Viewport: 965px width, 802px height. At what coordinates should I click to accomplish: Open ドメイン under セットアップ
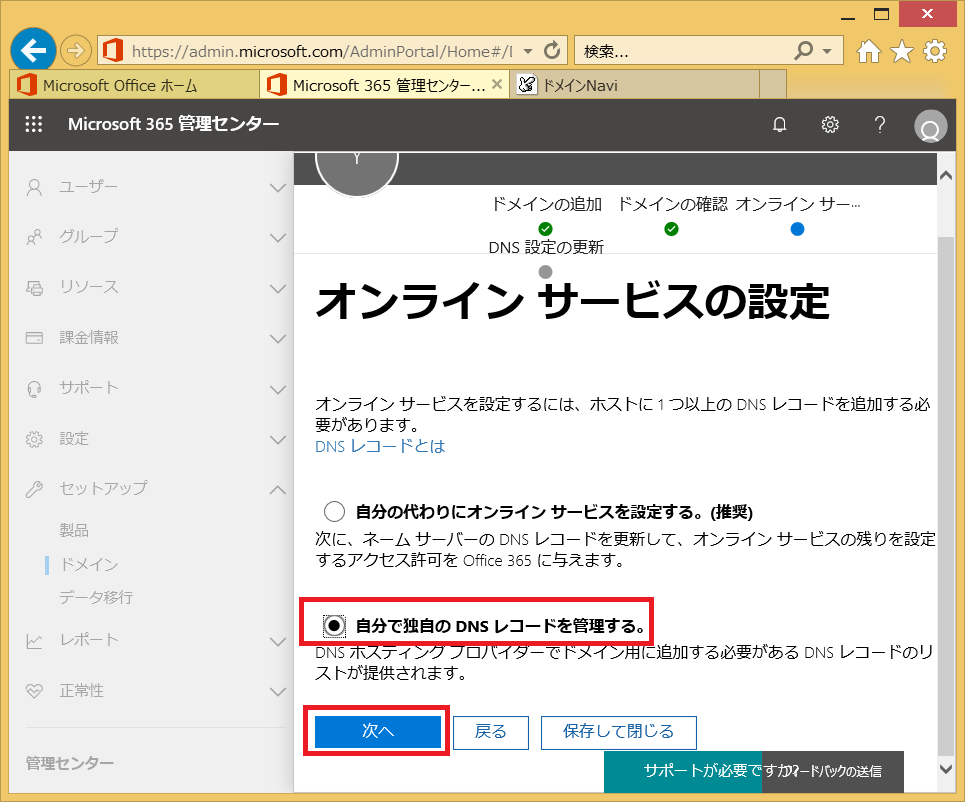(x=89, y=564)
